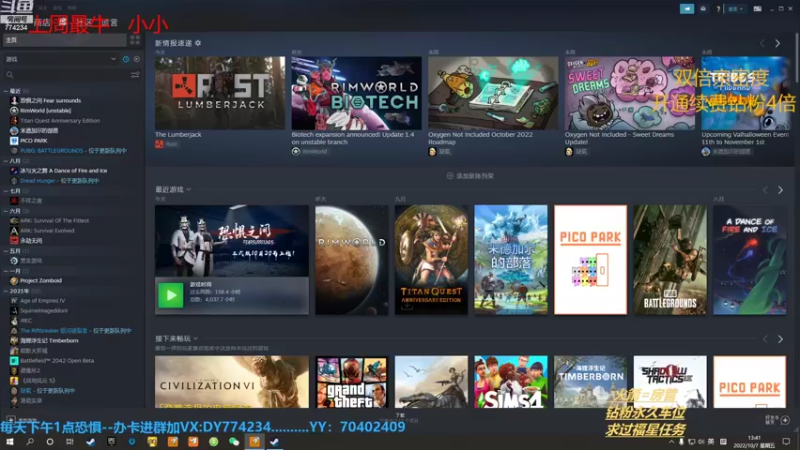Open Task View on taskbar
Image resolution: width=800 pixels, height=450 pixels.
tap(70, 441)
